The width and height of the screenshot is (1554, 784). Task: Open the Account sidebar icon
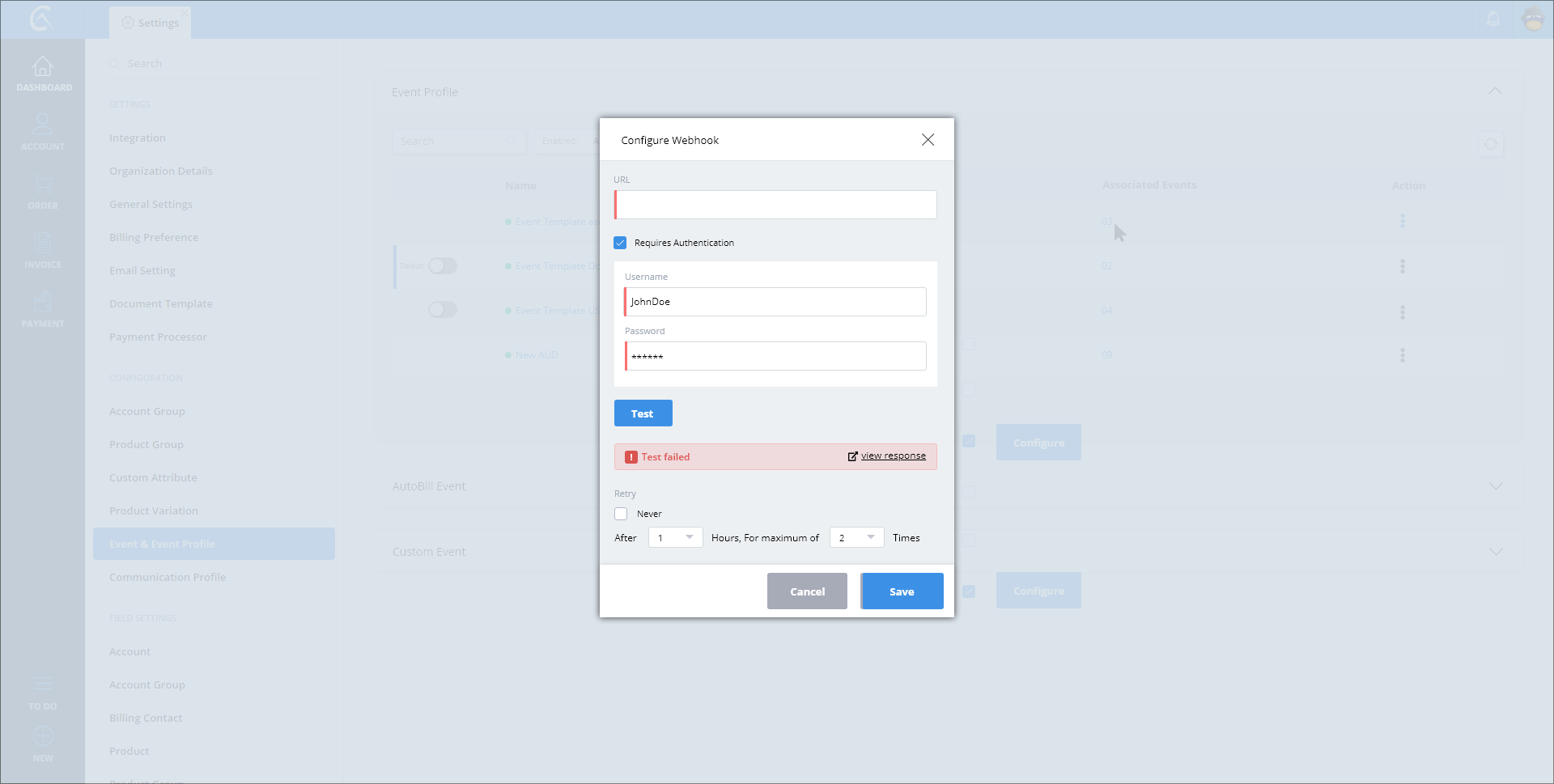pos(43,125)
